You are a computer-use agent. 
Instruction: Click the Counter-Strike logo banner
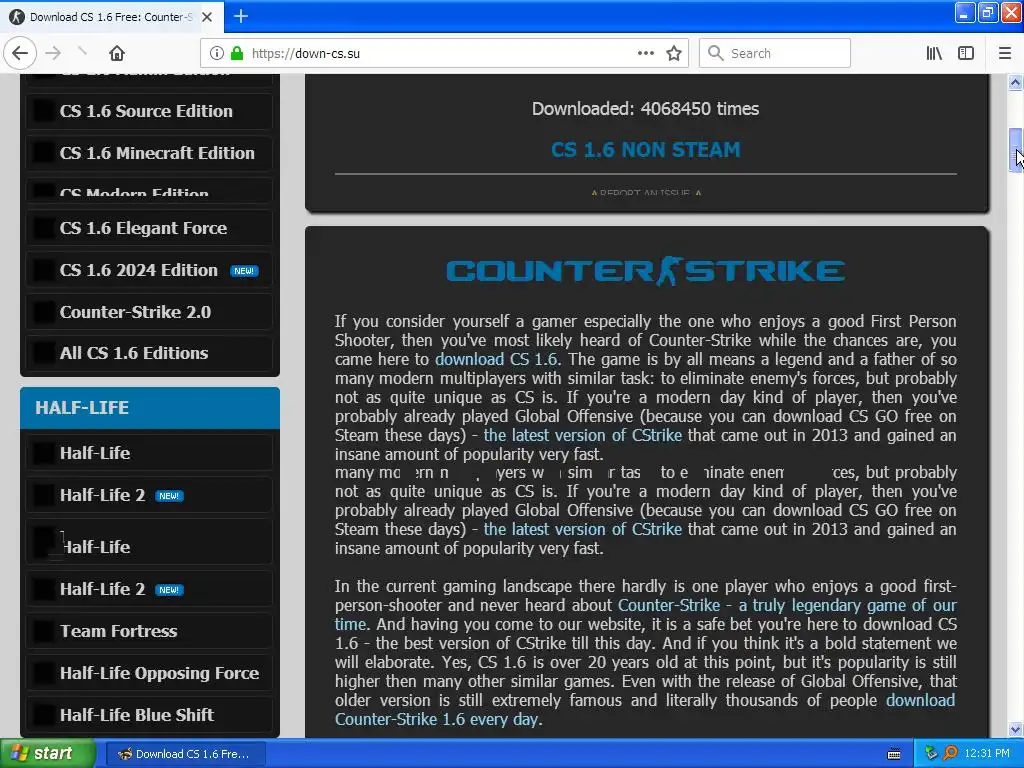pos(645,271)
